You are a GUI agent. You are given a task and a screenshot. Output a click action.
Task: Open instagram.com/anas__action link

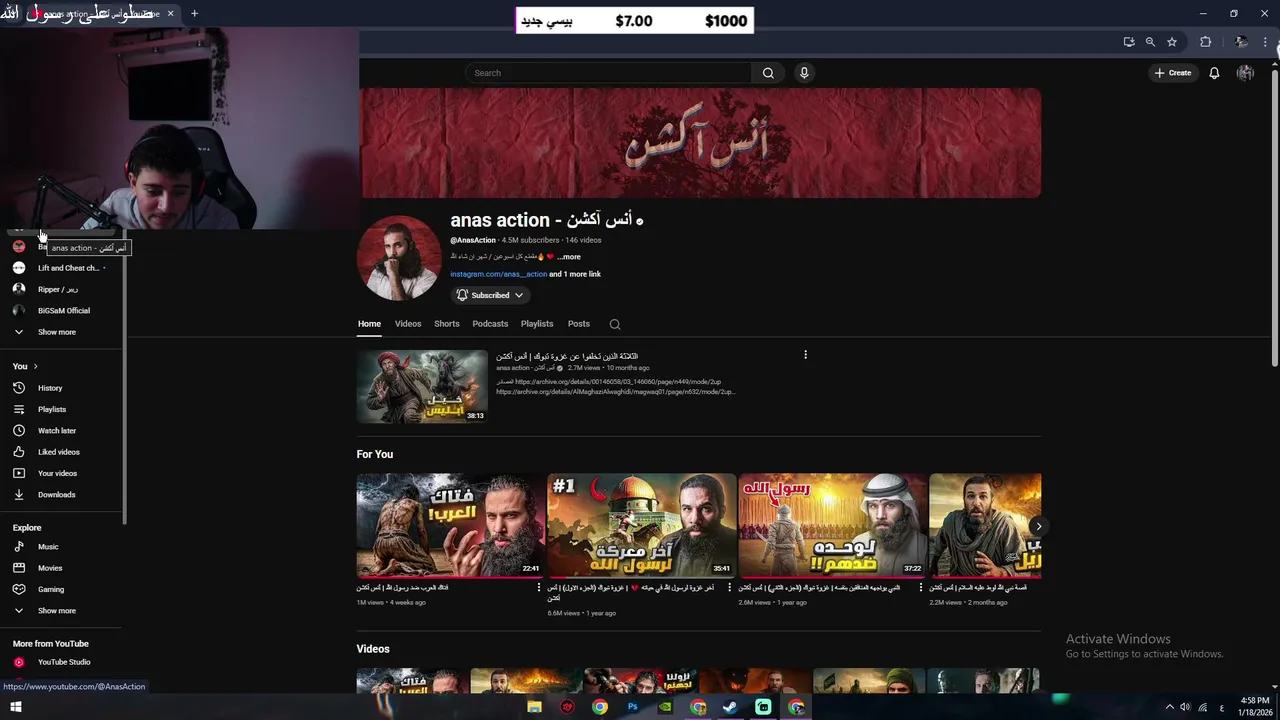(x=498, y=274)
